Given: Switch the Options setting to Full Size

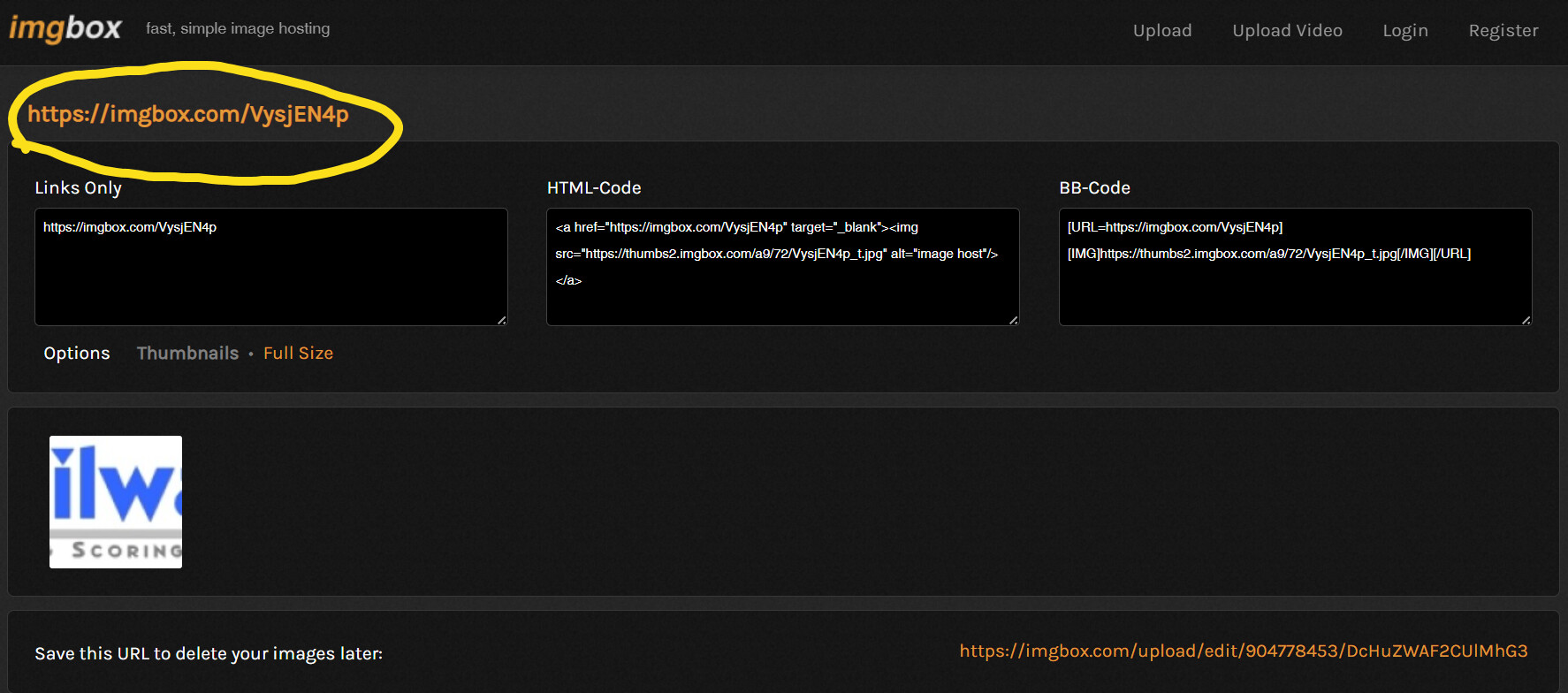Looking at the screenshot, I should (298, 354).
